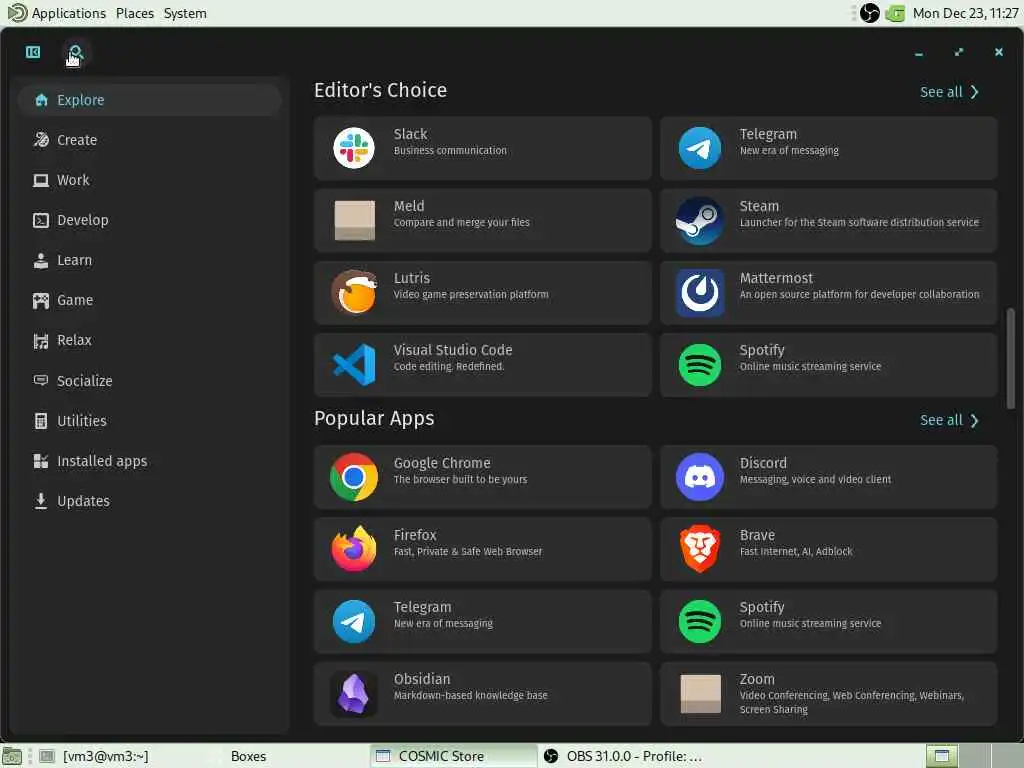The width and height of the screenshot is (1024, 768).
Task: Click the Obsidian app icon
Action: [354, 693]
